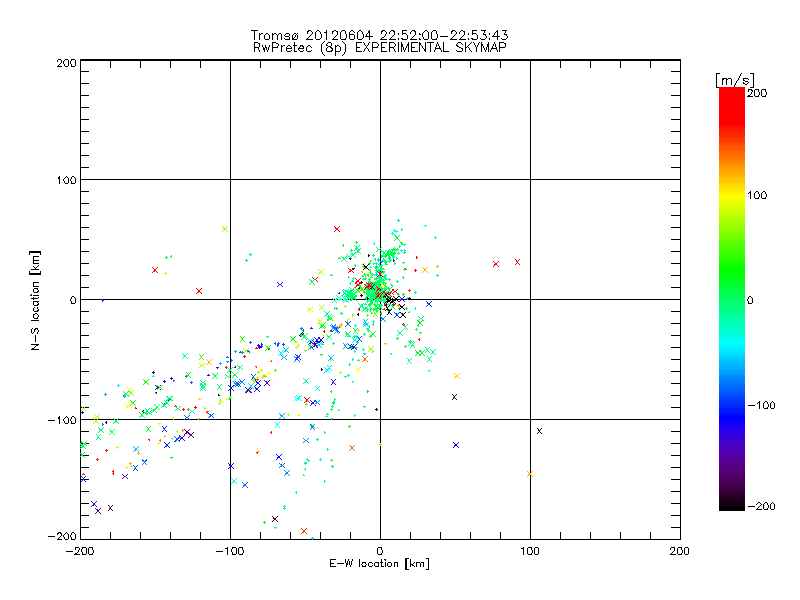The height and width of the screenshot is (600, 800).
Task: Click the -100 tick label on the N-S axis
Action: 62,420
